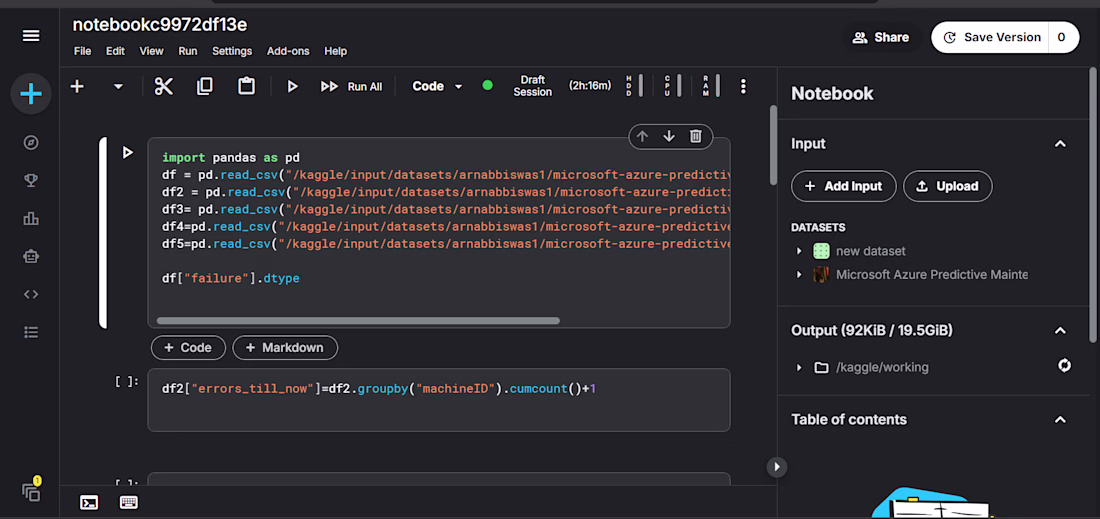Open active events icon with notification badge
This screenshot has width=1100, height=519.
(x=31, y=491)
